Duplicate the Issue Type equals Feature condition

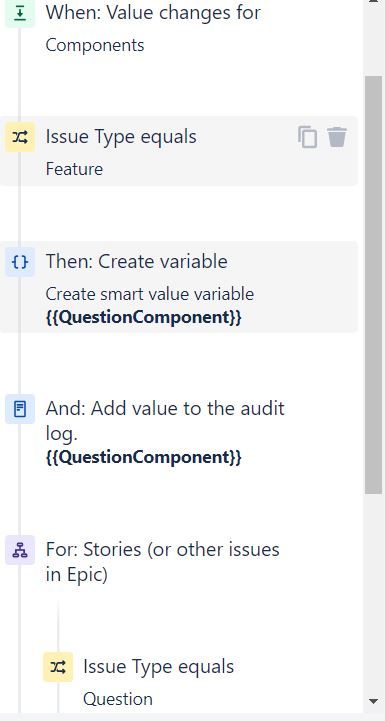(307, 137)
